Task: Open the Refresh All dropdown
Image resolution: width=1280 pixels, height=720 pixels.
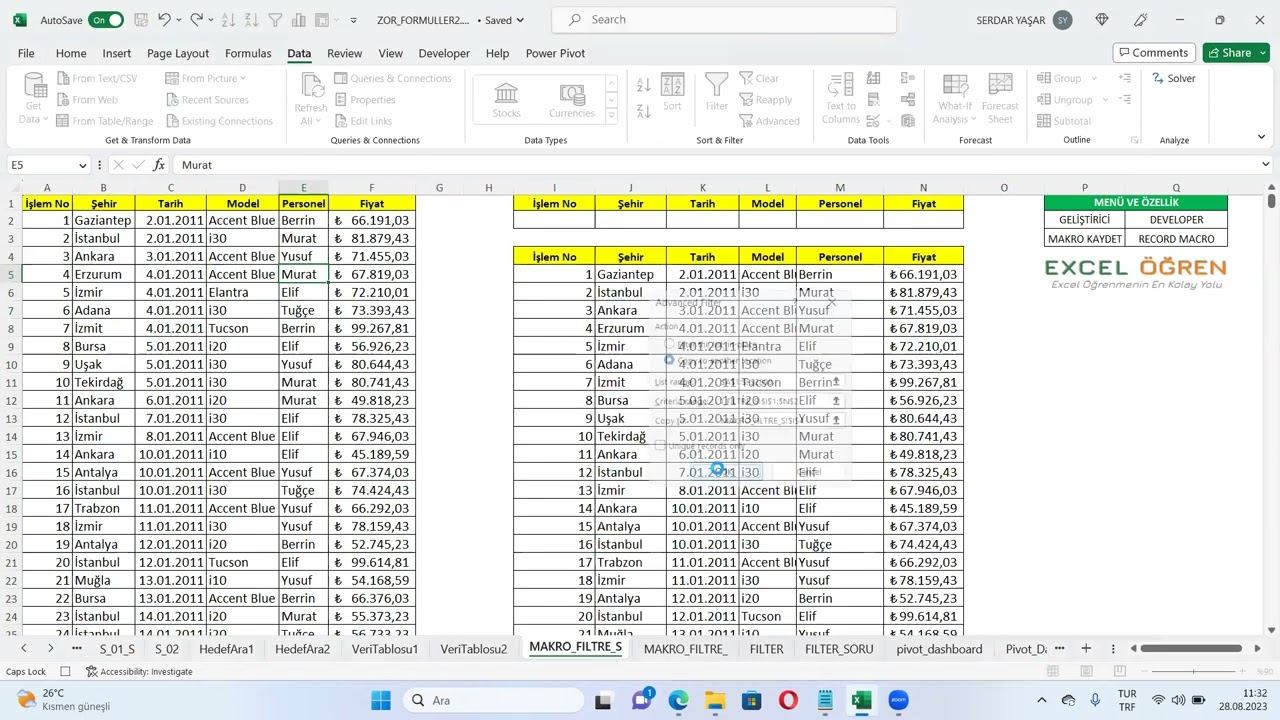Action: coord(311,99)
